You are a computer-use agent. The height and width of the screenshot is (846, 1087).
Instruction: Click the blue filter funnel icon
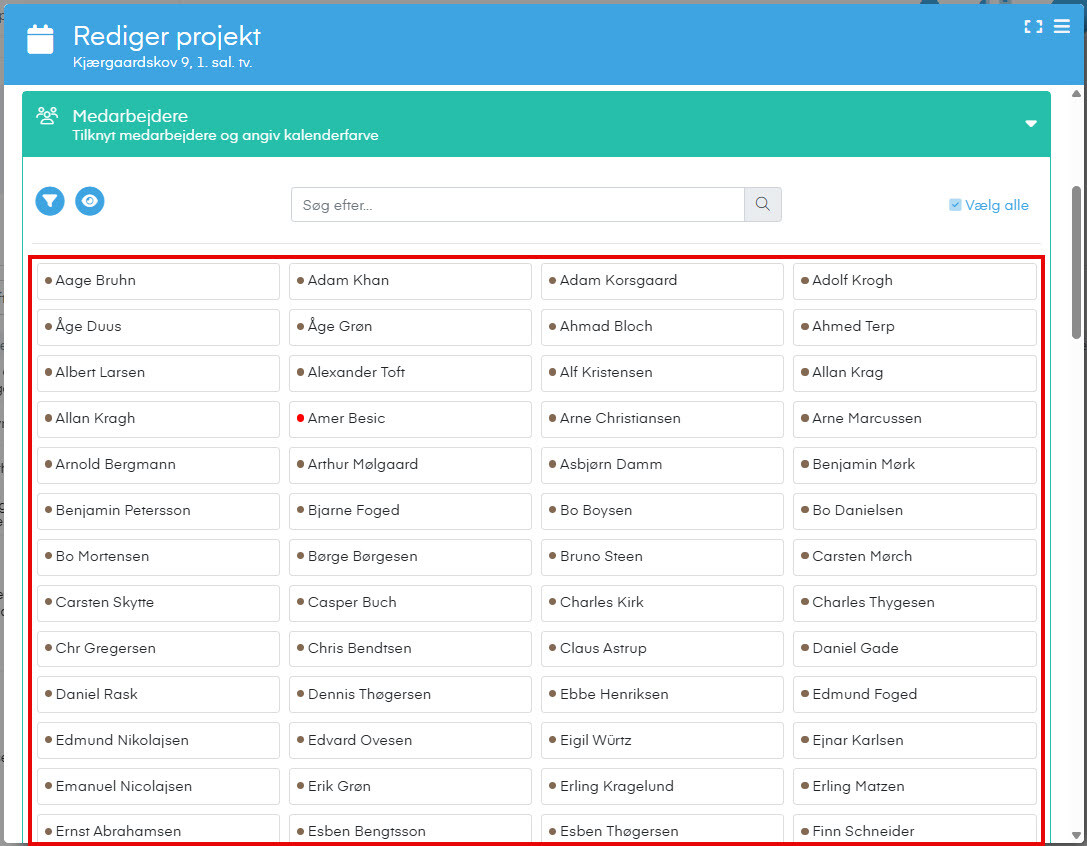click(50, 201)
